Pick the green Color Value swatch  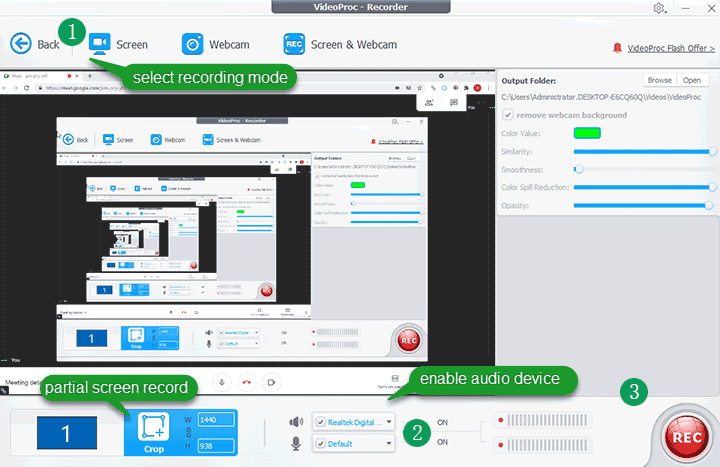point(587,133)
